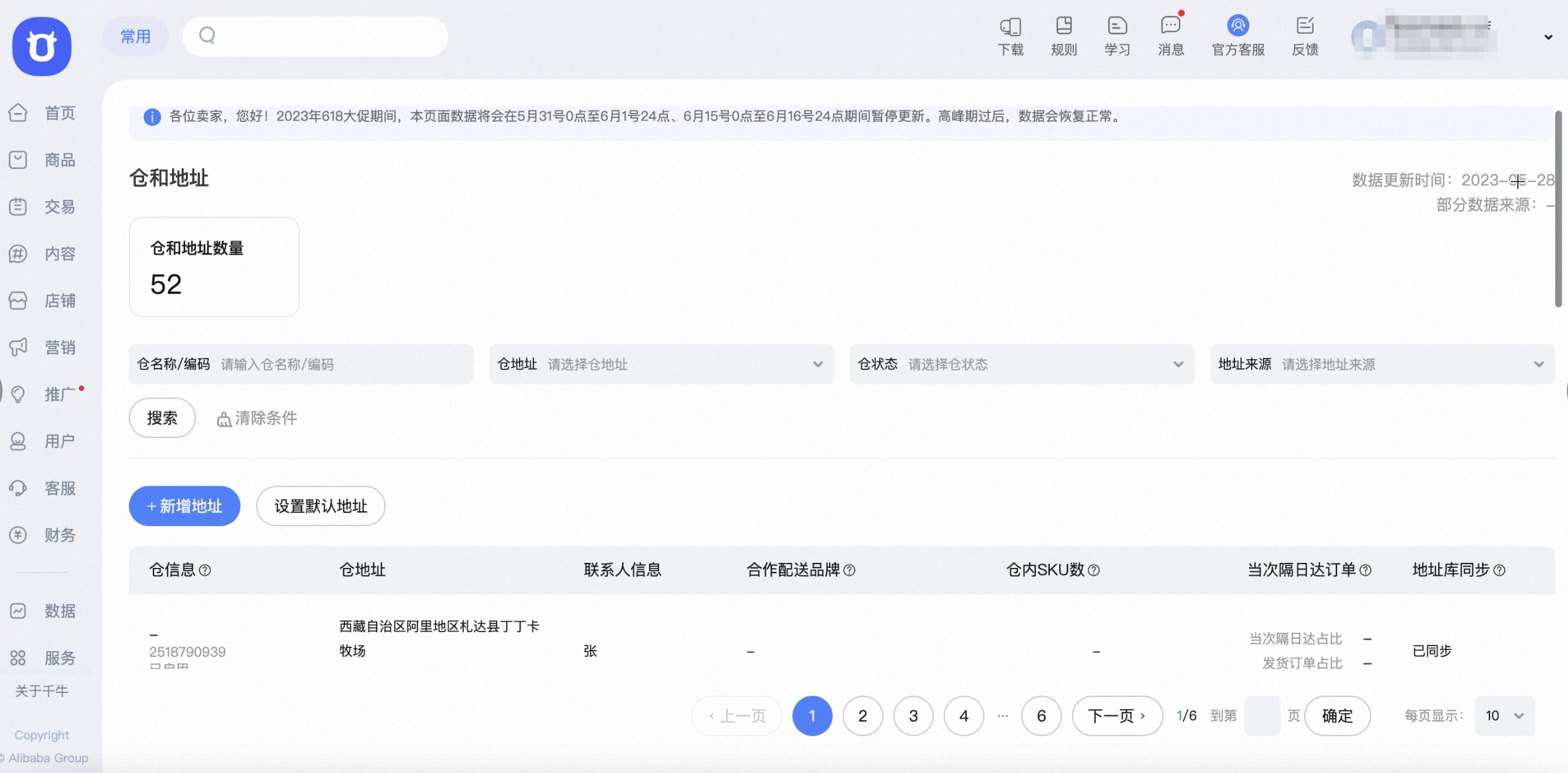This screenshot has width=1568, height=773.
Task: Open 营销 marketing in sidebar
Action: 43,348
